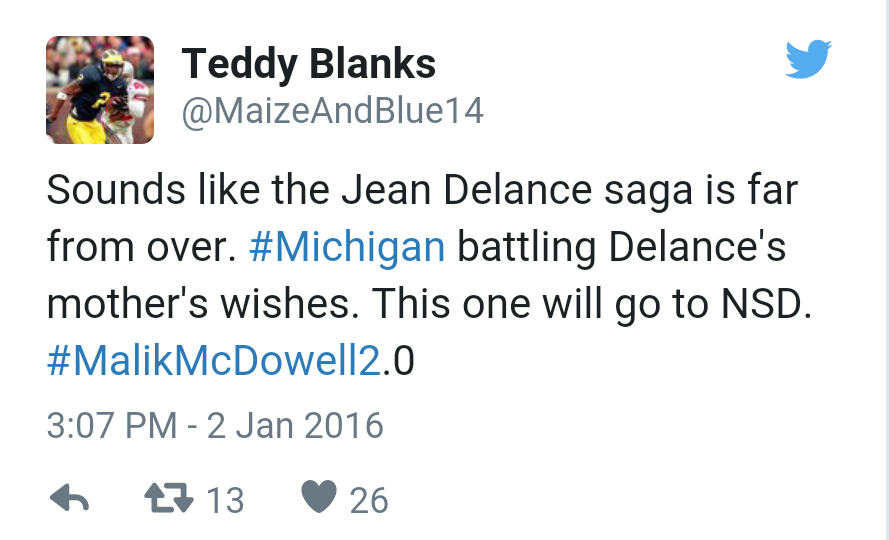Open the Teddy Blanks display name
Viewport: 889px width, 540px height.
point(308,65)
